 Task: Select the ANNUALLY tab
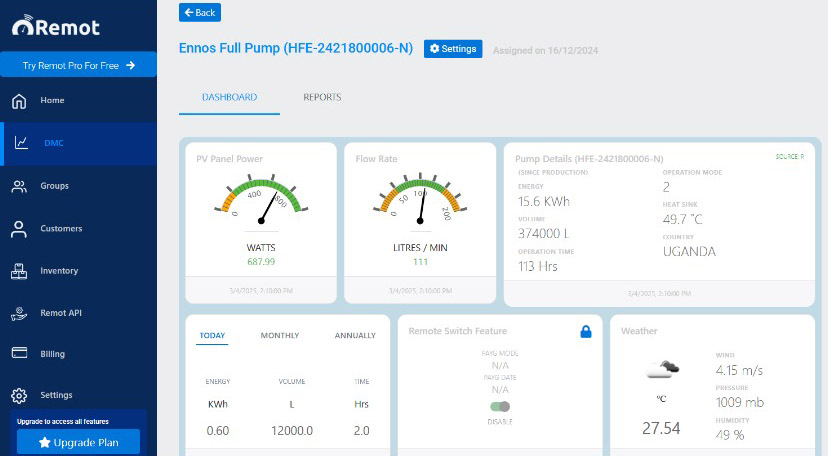pyautogui.click(x=355, y=336)
